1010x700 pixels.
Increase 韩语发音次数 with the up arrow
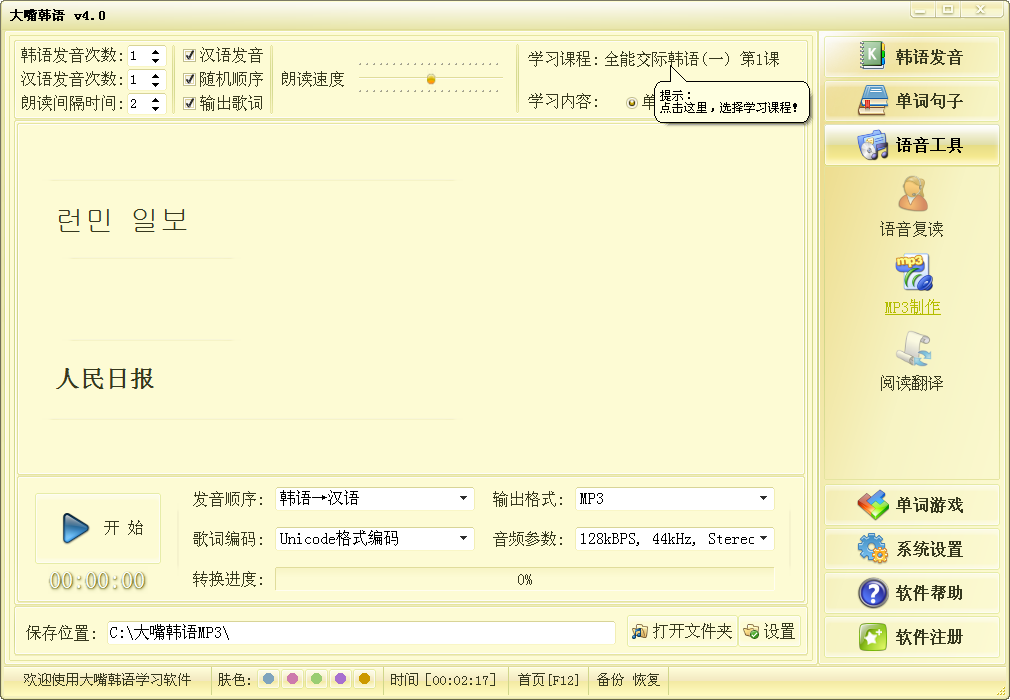155,52
